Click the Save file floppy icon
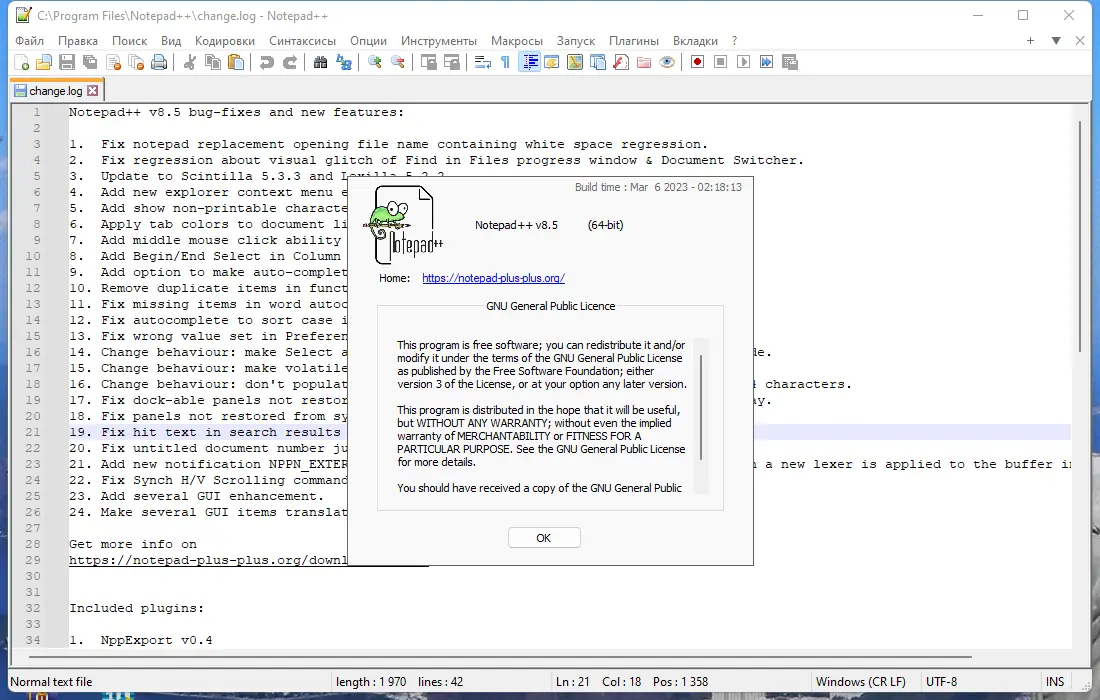This screenshot has width=1100, height=700. click(67, 62)
